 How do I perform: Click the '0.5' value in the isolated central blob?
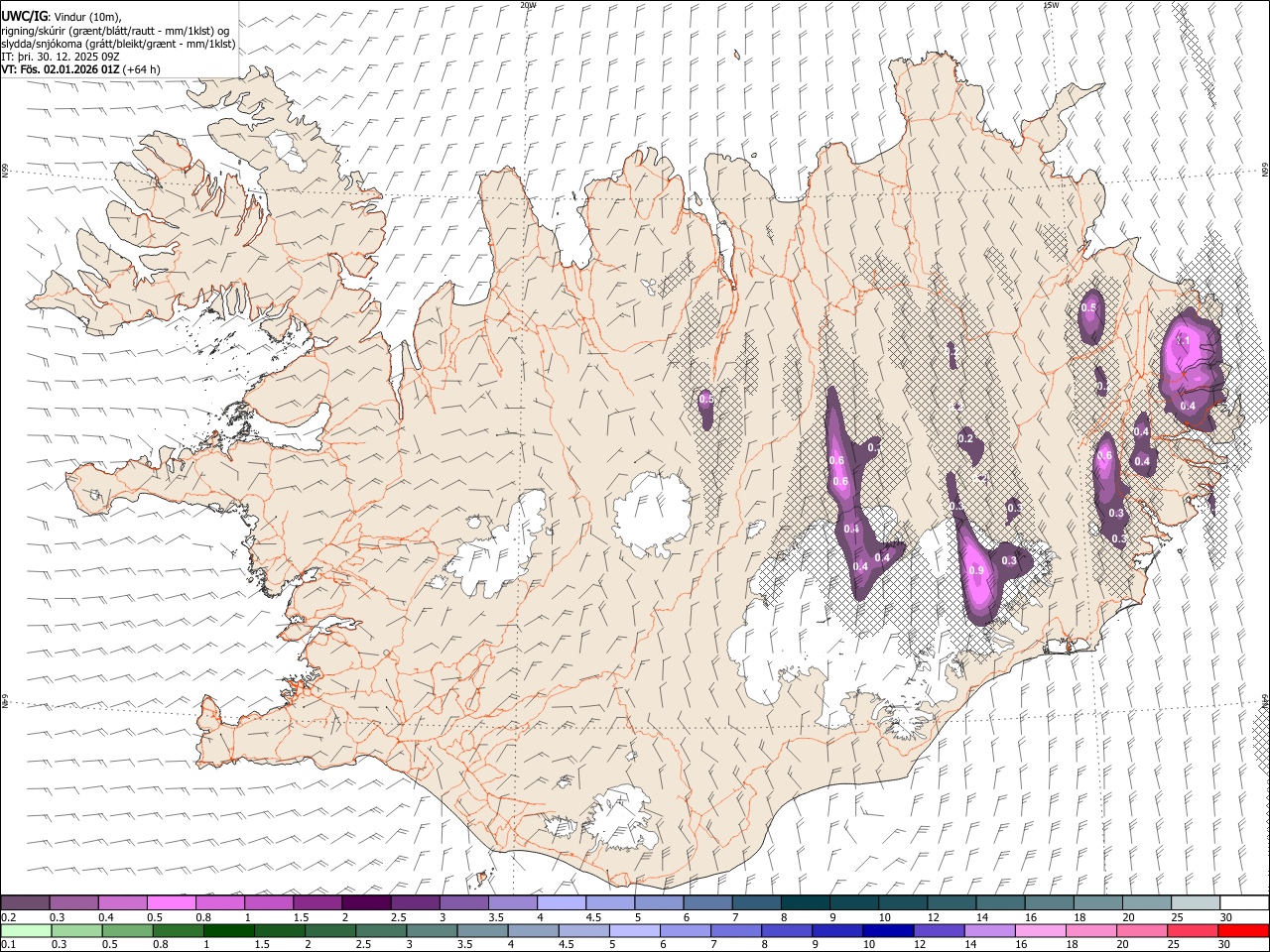706,400
